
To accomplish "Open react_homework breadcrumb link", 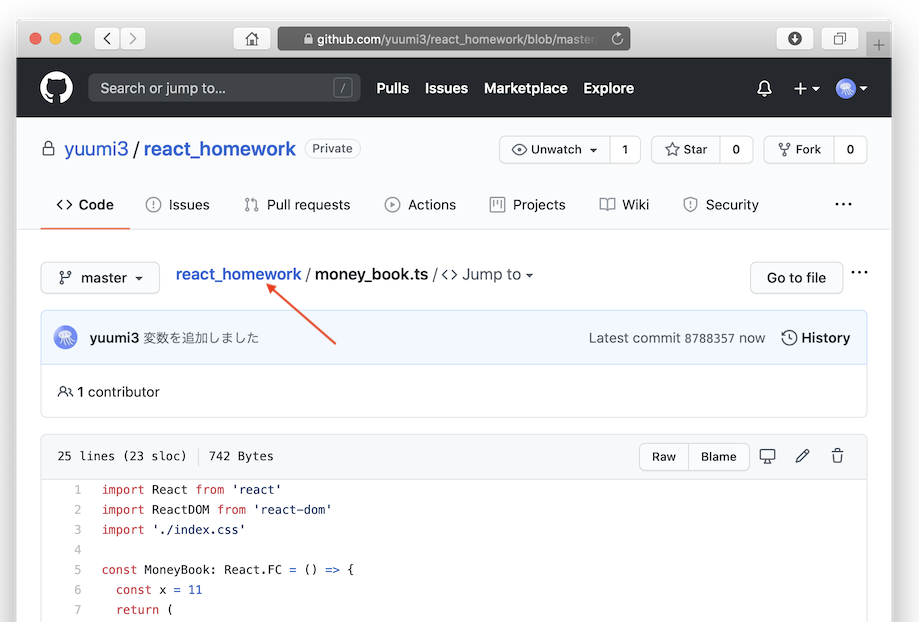I will [239, 274].
